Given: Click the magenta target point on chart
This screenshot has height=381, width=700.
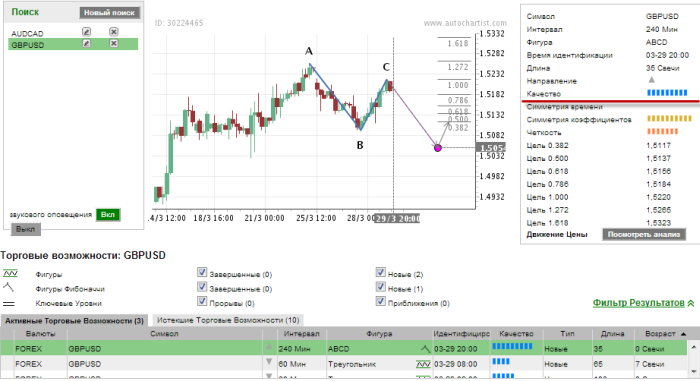Looking at the screenshot, I should click(x=438, y=148).
